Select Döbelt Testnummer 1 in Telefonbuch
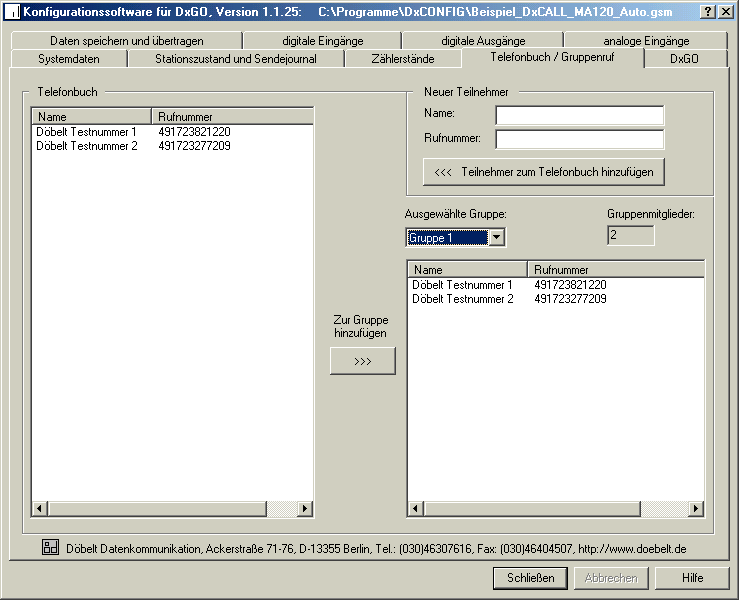Viewport: 739px width, 600px height. coord(86,132)
